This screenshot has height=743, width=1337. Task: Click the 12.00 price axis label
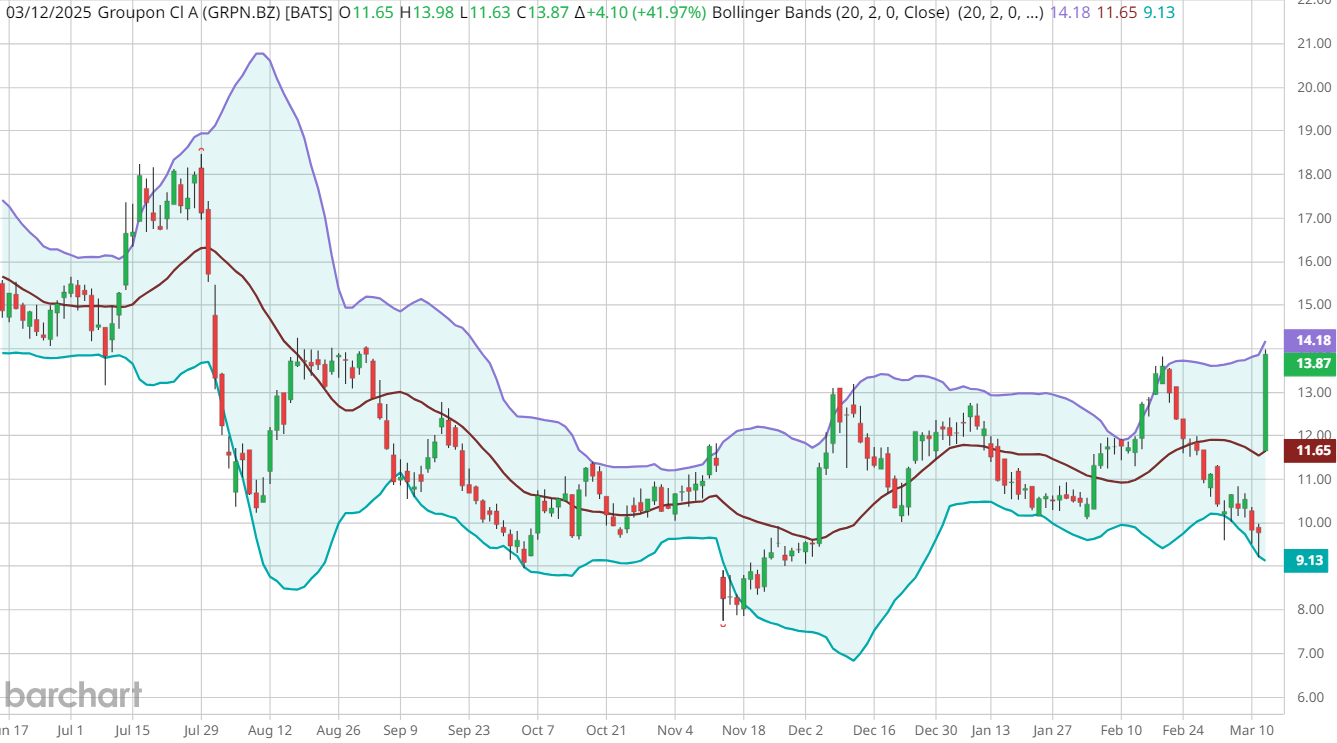point(1314,436)
